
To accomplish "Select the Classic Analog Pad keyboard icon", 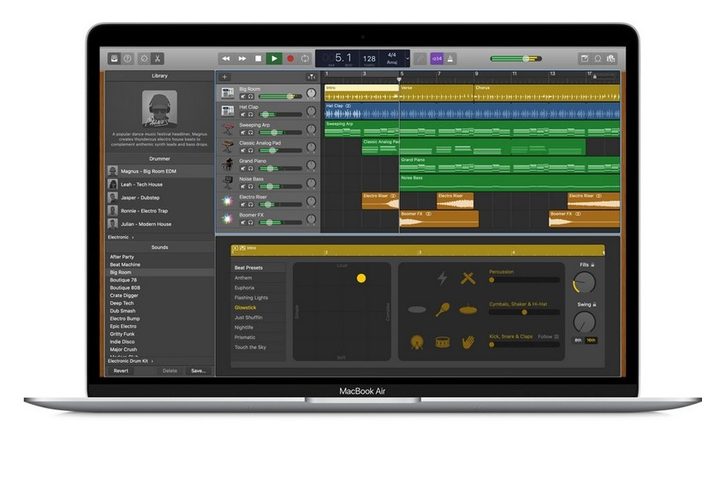I will tap(227, 147).
